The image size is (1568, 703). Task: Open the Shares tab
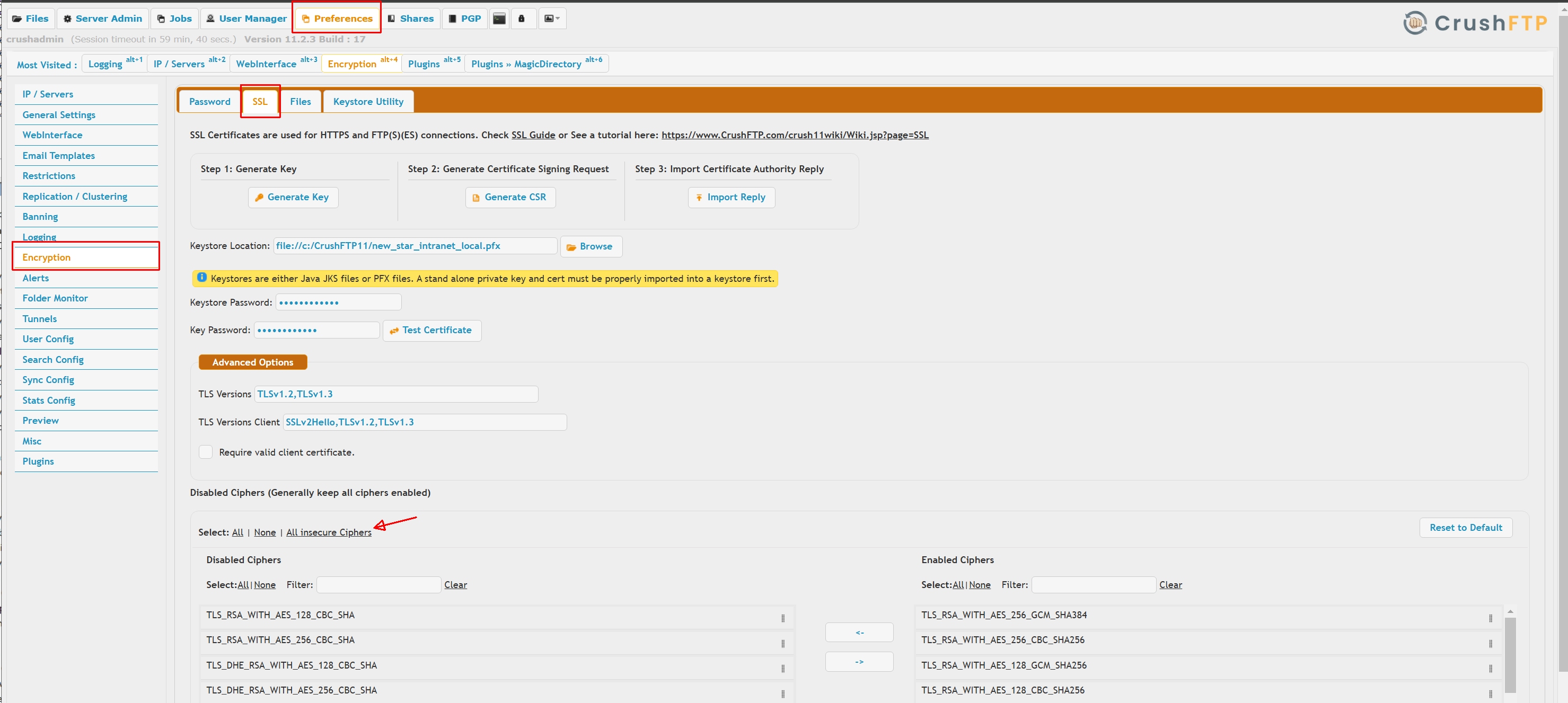pos(411,18)
